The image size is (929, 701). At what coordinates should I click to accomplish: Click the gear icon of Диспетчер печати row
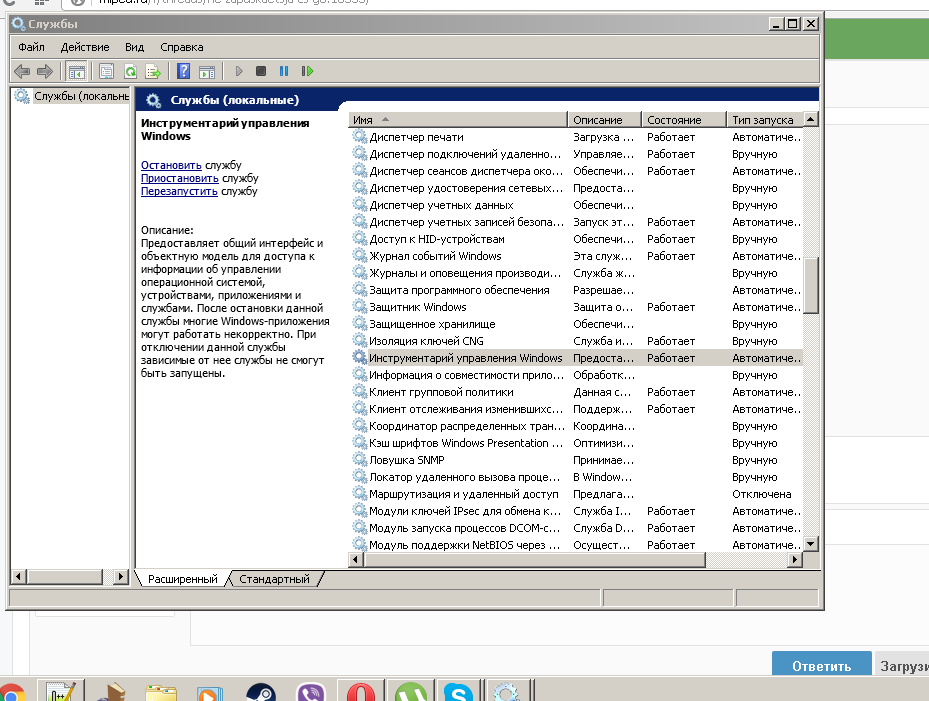pyautogui.click(x=359, y=137)
